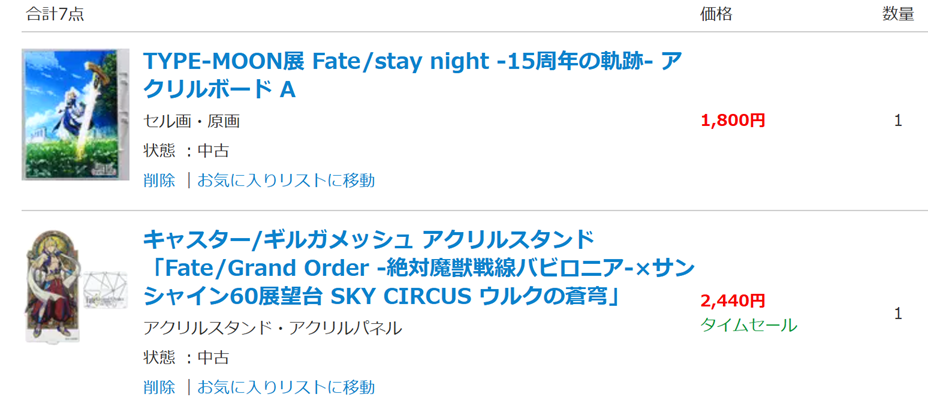Open the キャスター/ギルガメッシュ アクリルスタンド title link
The image size is (928, 412).
[x=418, y=269]
